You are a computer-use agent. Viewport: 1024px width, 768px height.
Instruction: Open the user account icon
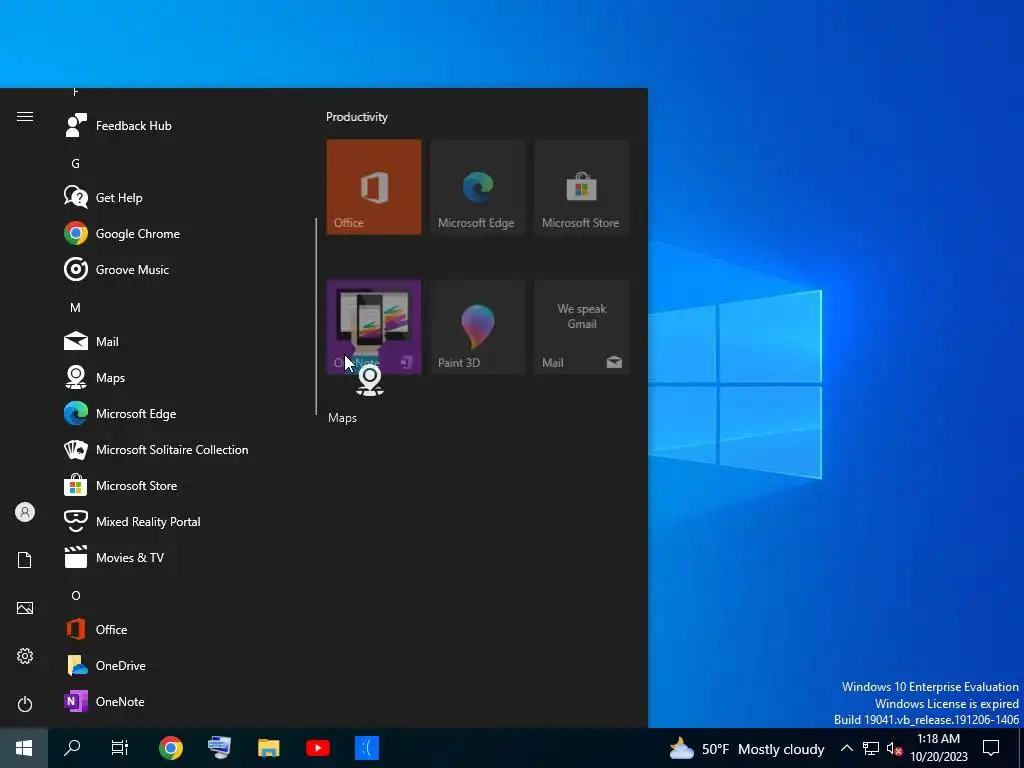[x=25, y=512]
